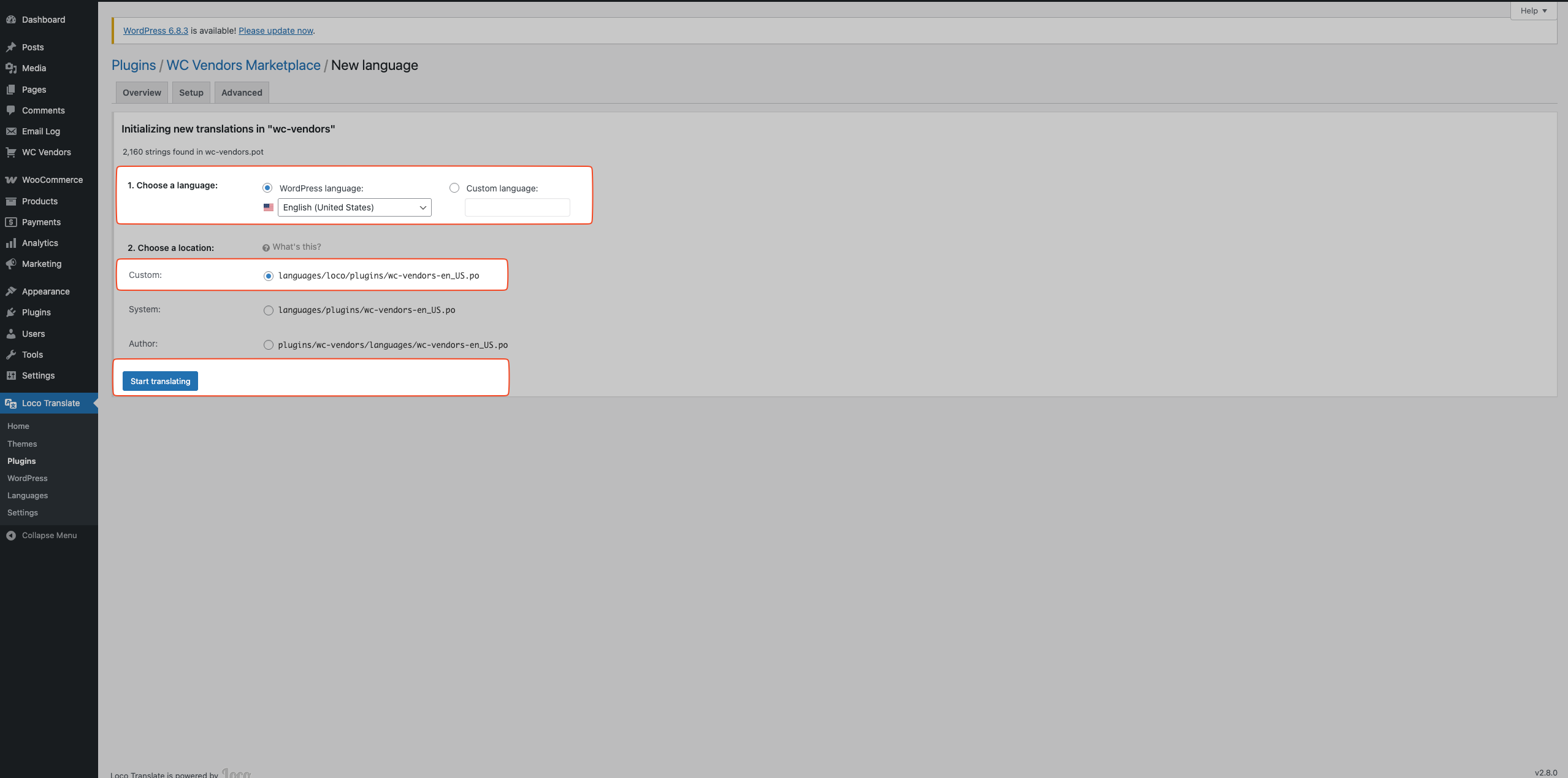Choose System location languages/plugins radio option

(269, 310)
